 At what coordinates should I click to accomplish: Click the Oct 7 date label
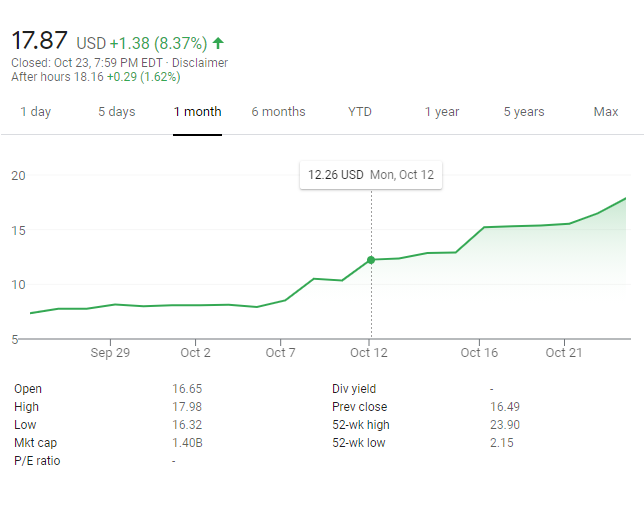click(280, 352)
